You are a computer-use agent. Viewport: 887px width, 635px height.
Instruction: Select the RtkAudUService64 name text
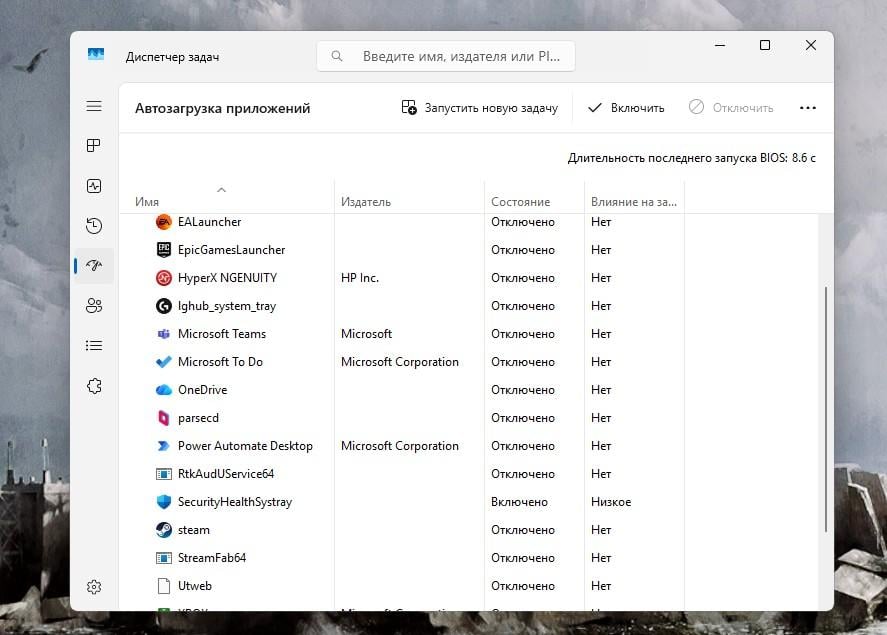[226, 474]
